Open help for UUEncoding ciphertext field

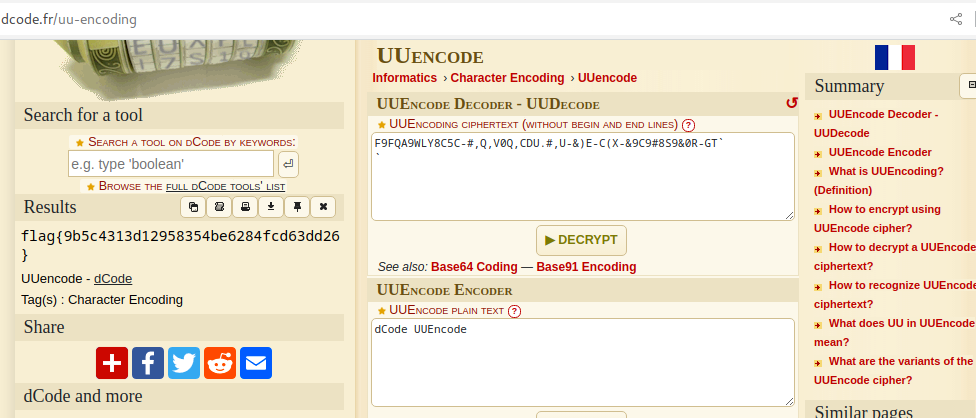(688, 124)
